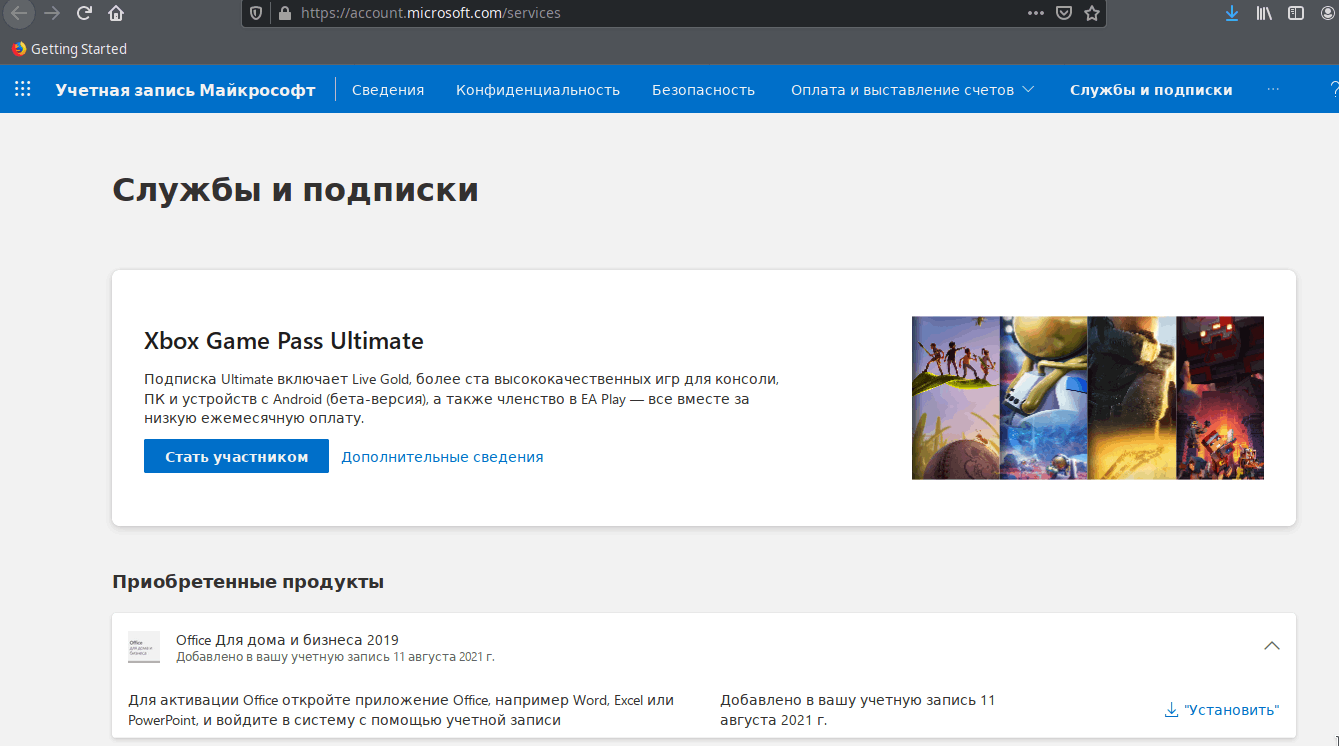The image size is (1339, 746).
Task: Click the browser forward arrow
Action: click(52, 13)
